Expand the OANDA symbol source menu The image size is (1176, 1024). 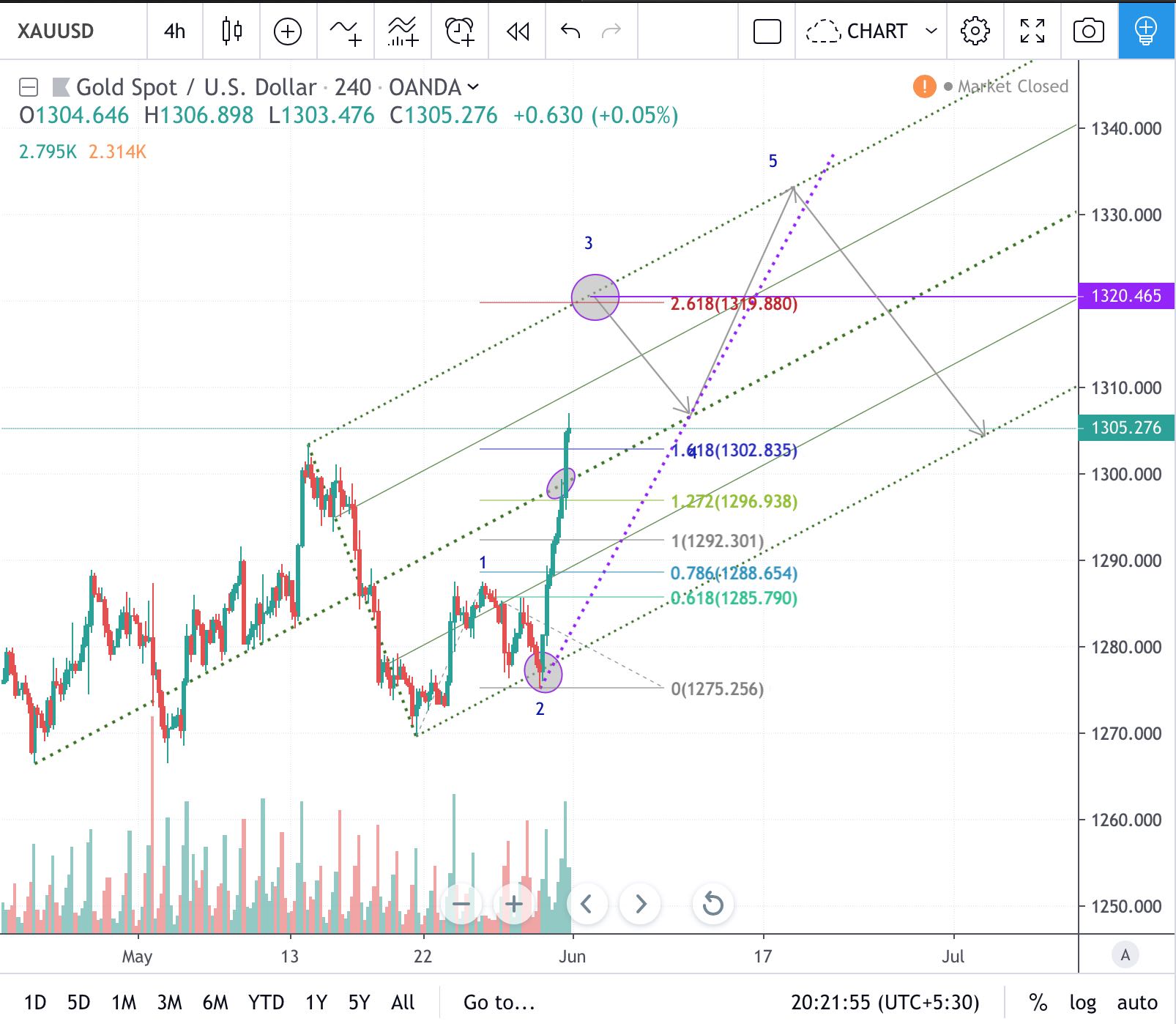coord(475,87)
